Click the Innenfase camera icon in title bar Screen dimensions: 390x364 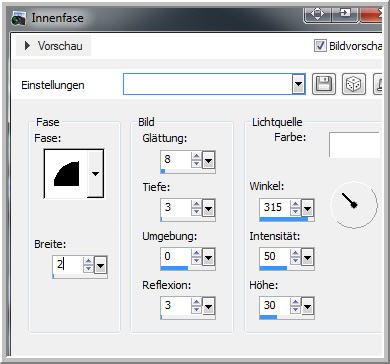[x=19, y=18]
